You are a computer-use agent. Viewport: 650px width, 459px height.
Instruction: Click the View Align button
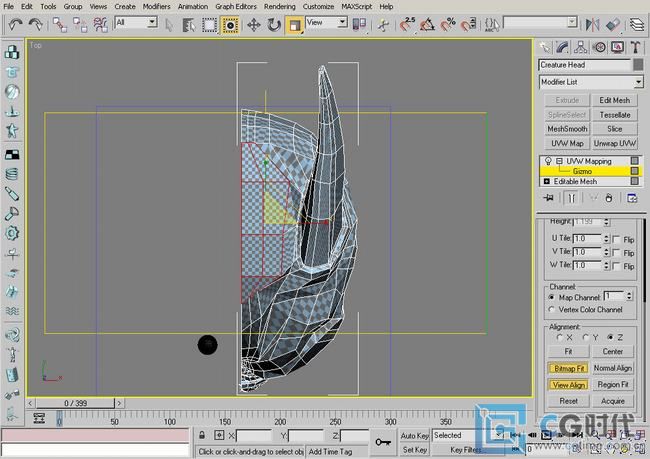coord(568,385)
